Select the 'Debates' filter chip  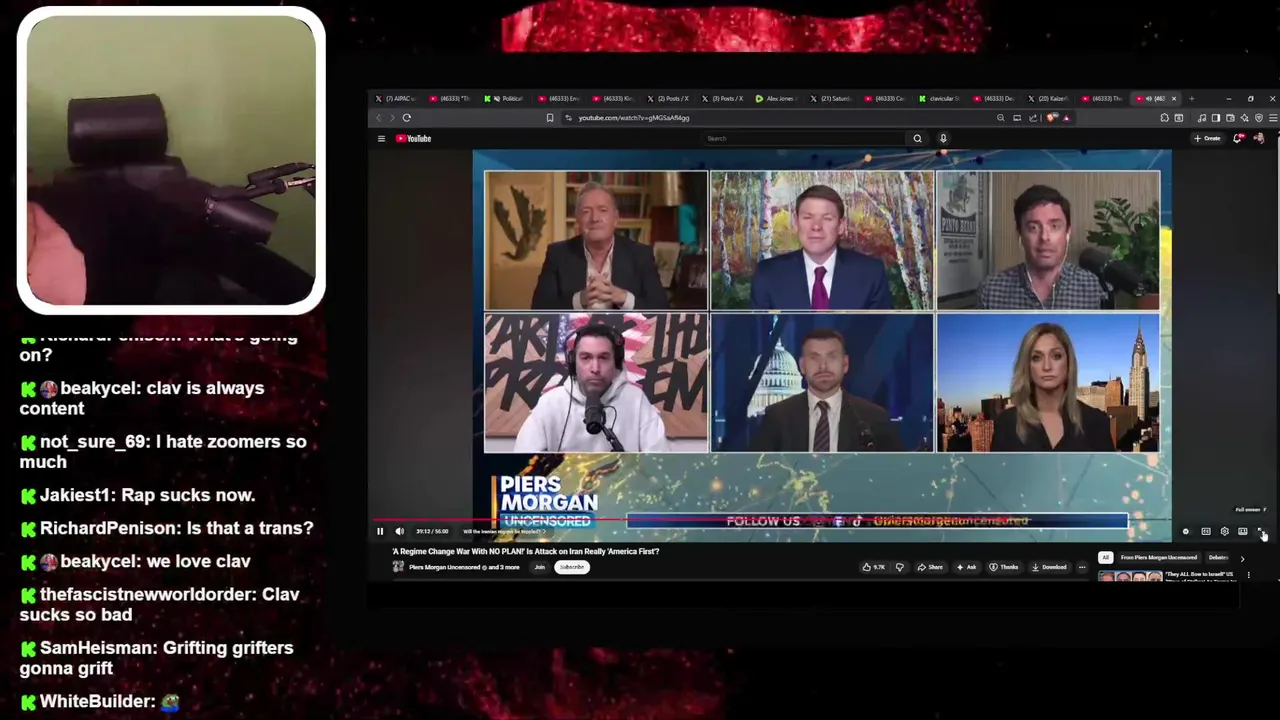point(1218,557)
